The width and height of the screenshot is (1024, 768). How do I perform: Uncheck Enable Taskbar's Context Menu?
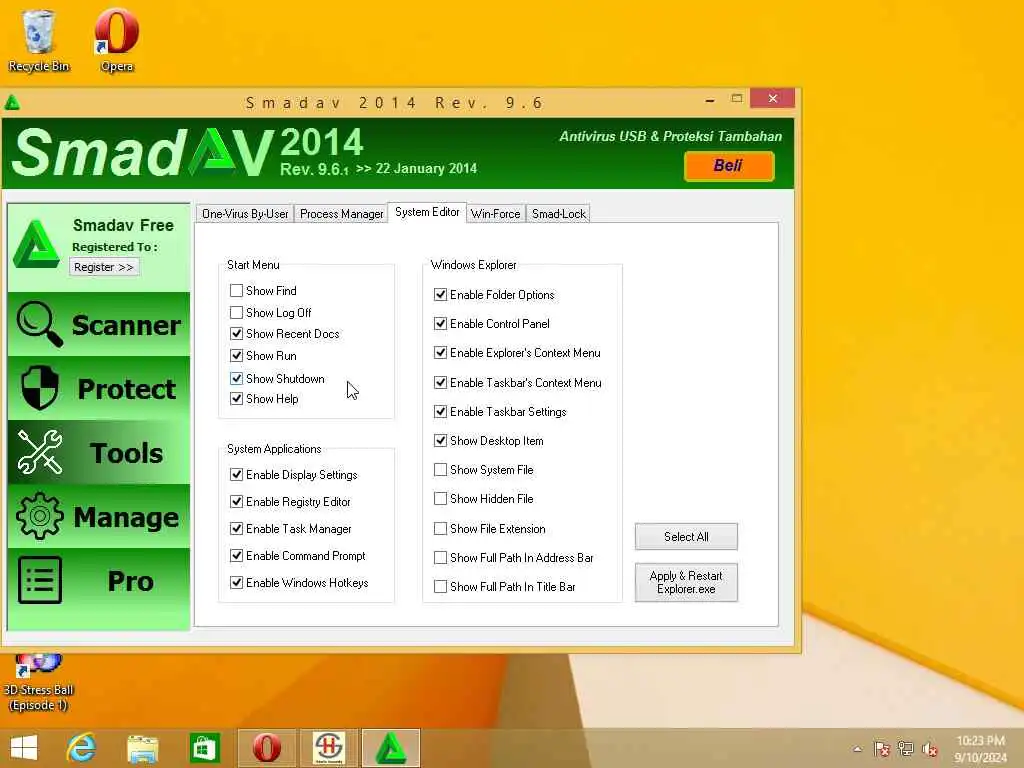[440, 383]
